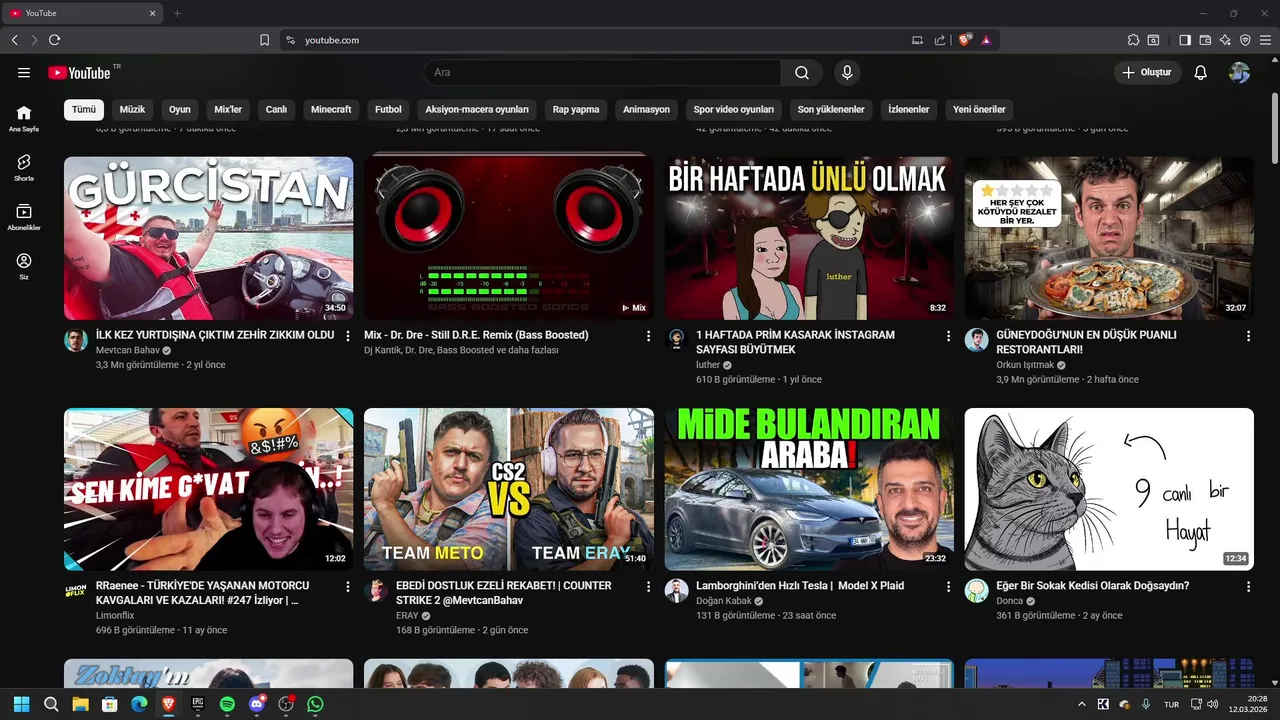Viewport: 1280px width, 720px height.
Task: Open ERAY channel name link
Action: (407, 616)
